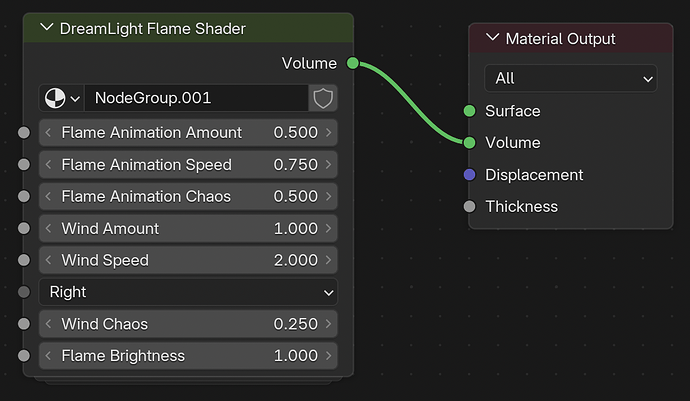
Task: Click the Displacement input socket
Action: [470, 175]
